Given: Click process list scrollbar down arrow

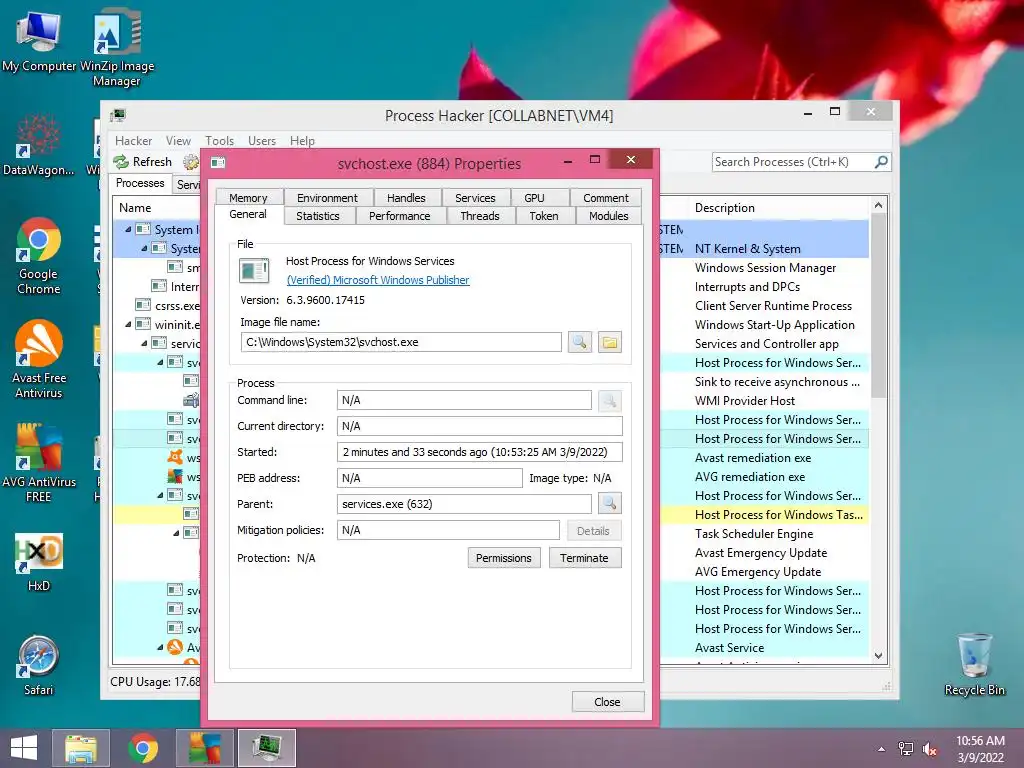Looking at the screenshot, I should point(878,656).
